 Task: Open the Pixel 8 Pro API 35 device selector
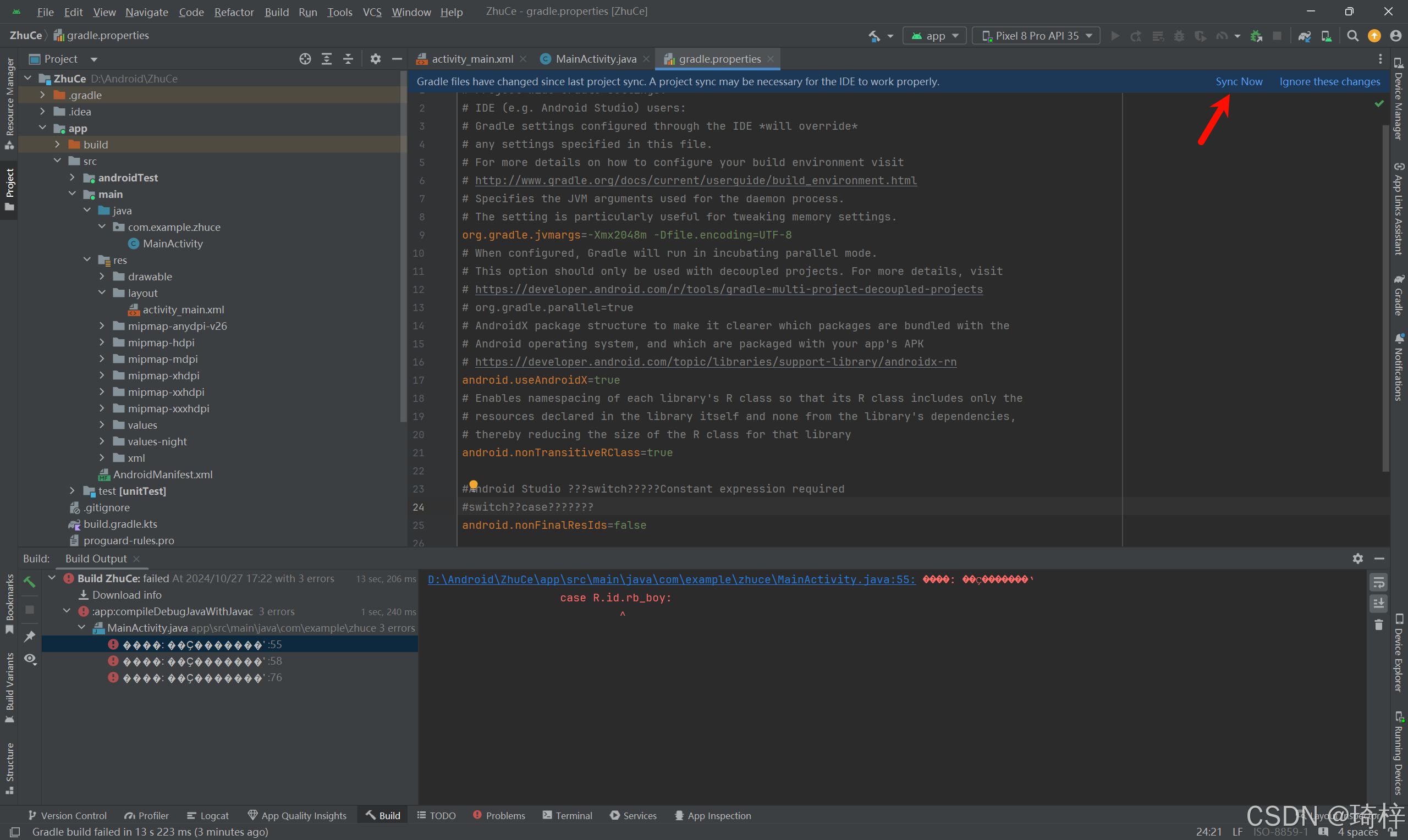(1036, 35)
